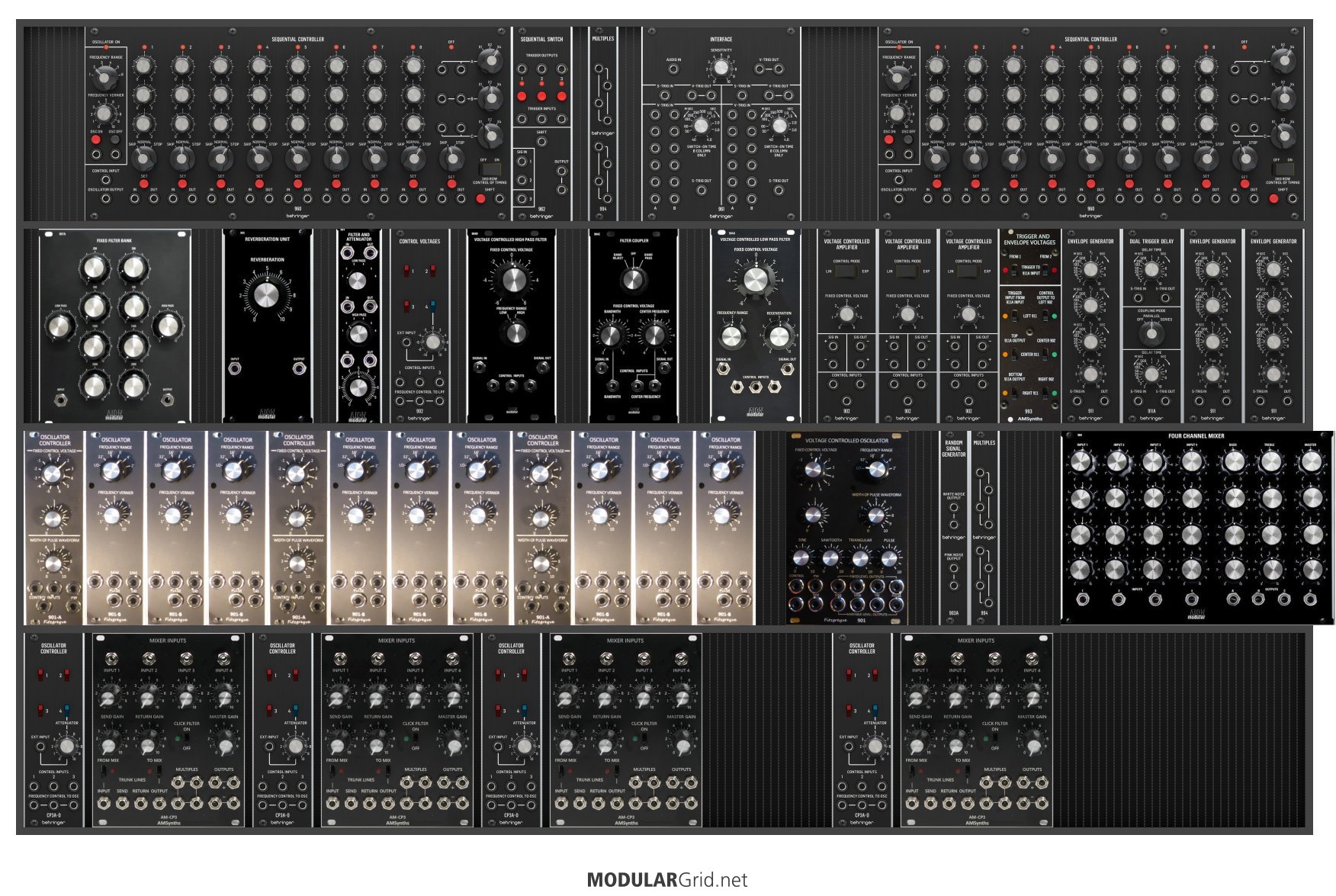The height and width of the screenshot is (896, 1336).
Task: Click the Bandwidth knob on Filter Coupler
Action: [611, 335]
